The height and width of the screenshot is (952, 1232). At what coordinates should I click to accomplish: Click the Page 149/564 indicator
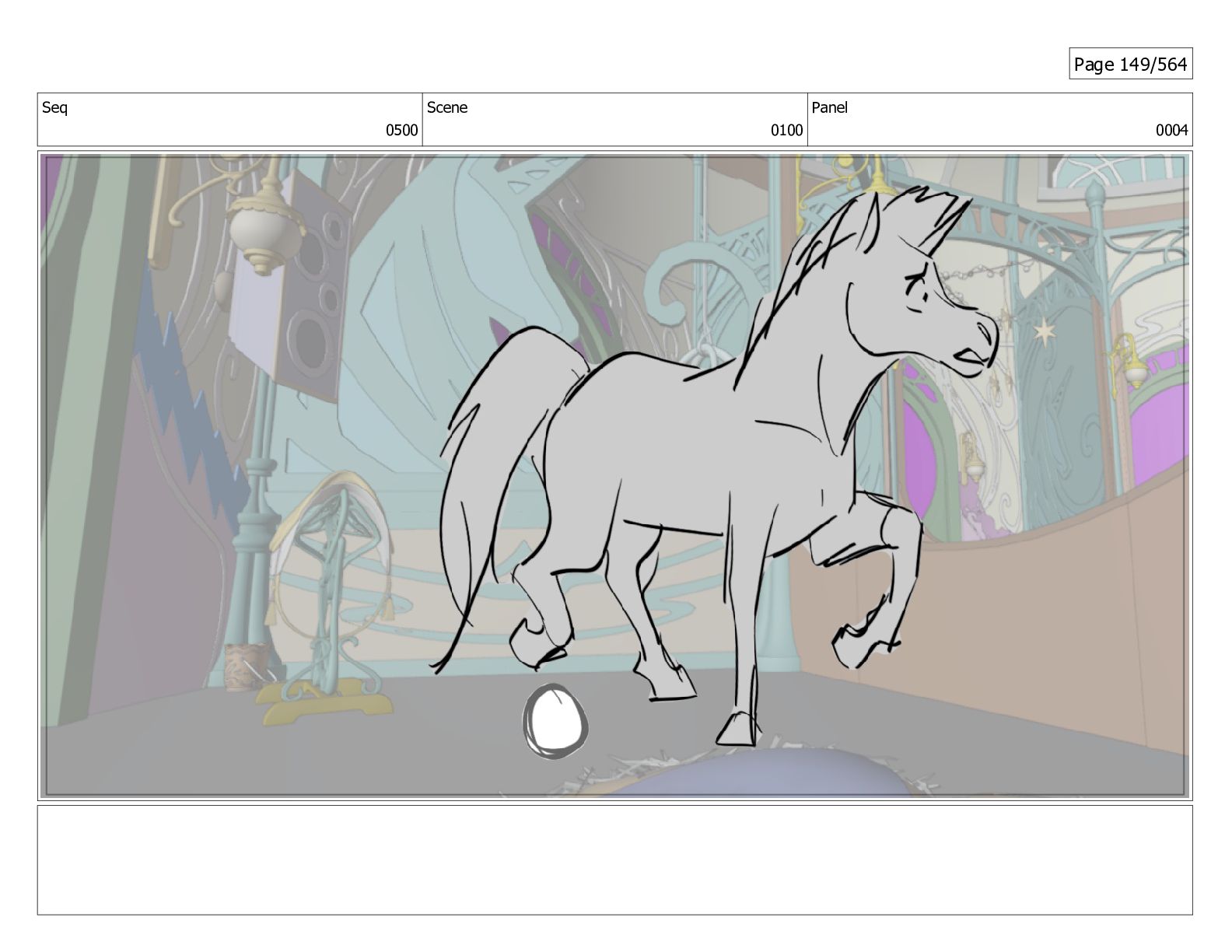point(1130,65)
